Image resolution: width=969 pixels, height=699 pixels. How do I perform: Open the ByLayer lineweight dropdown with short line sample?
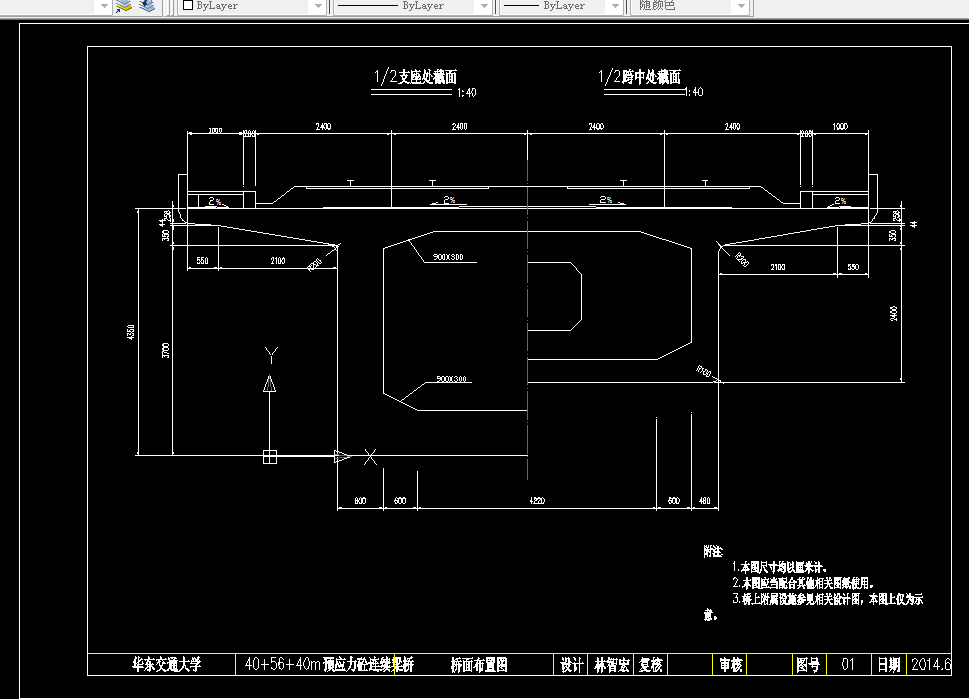(x=561, y=6)
